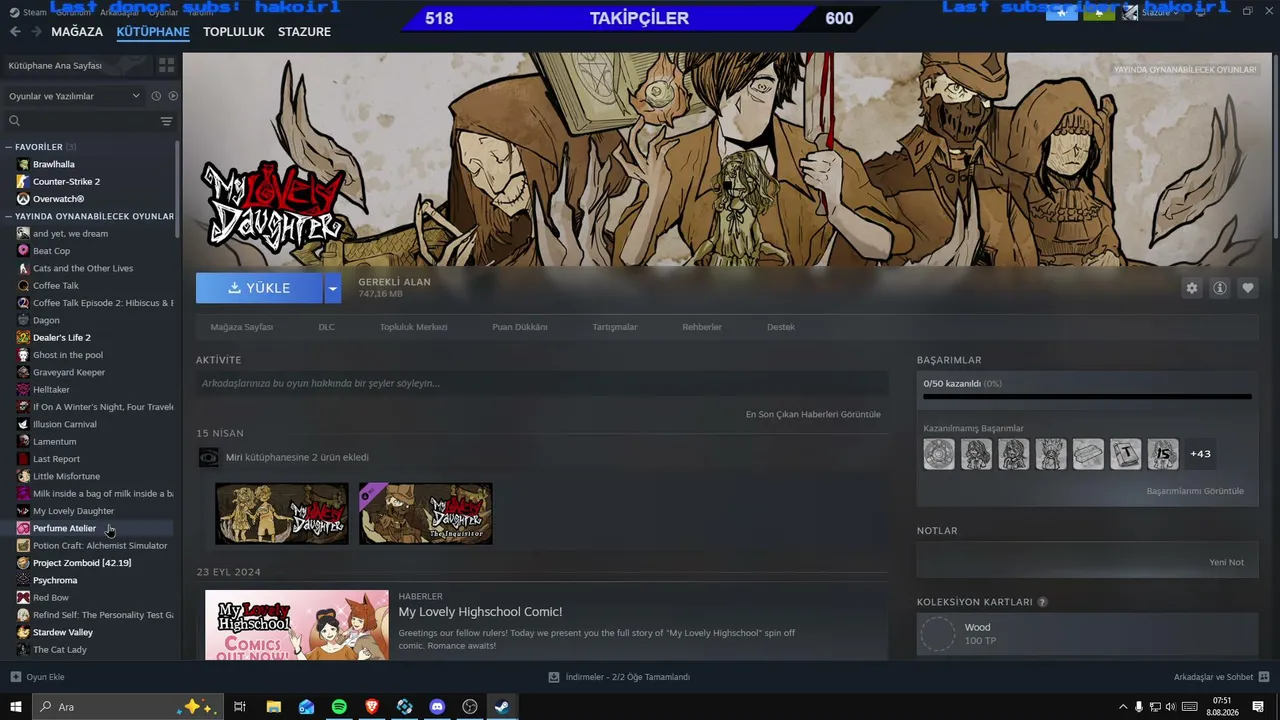Open the Topluluk Merkezi tab
This screenshot has height=720, width=1280.
pyautogui.click(x=413, y=327)
